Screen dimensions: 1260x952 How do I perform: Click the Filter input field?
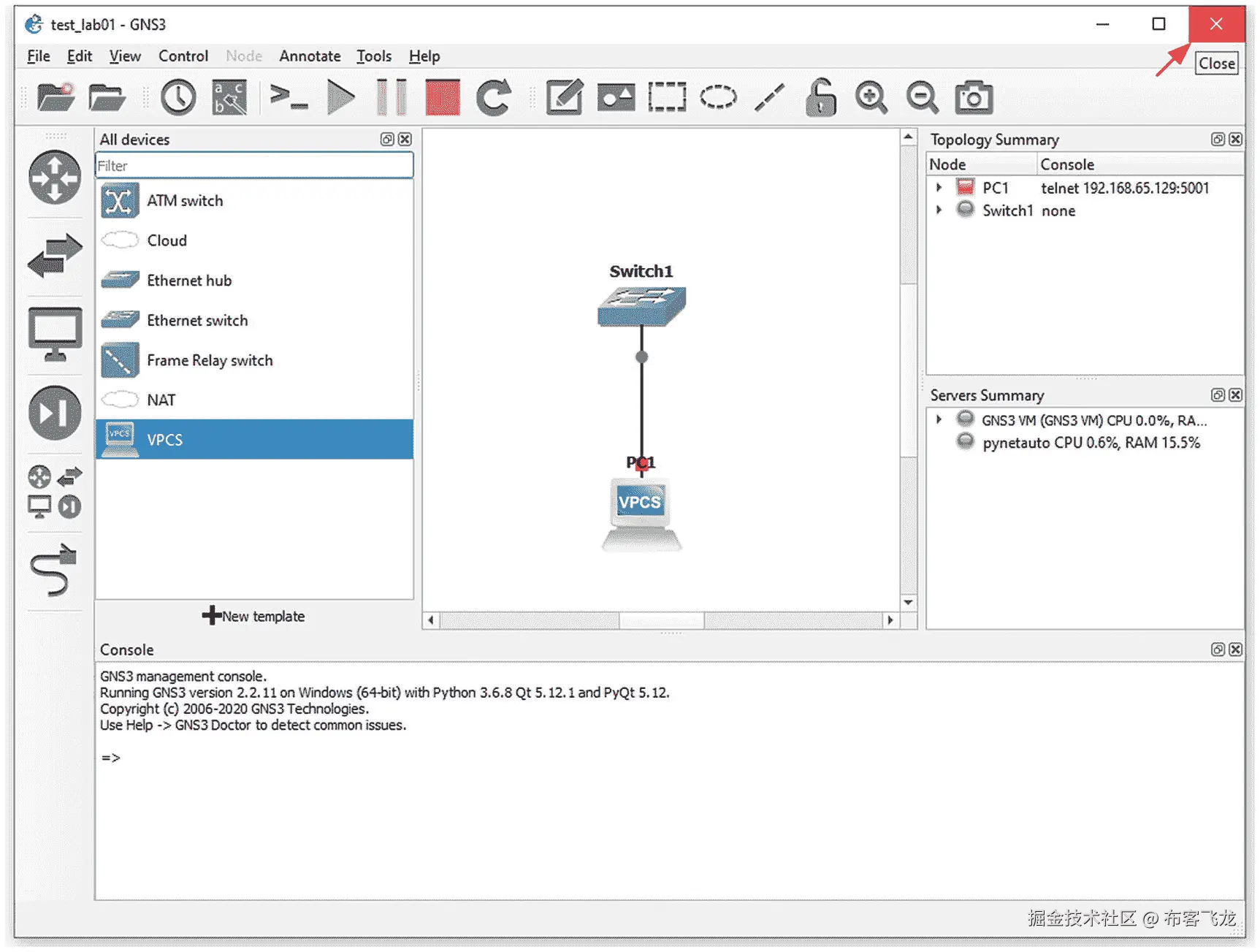[x=254, y=166]
